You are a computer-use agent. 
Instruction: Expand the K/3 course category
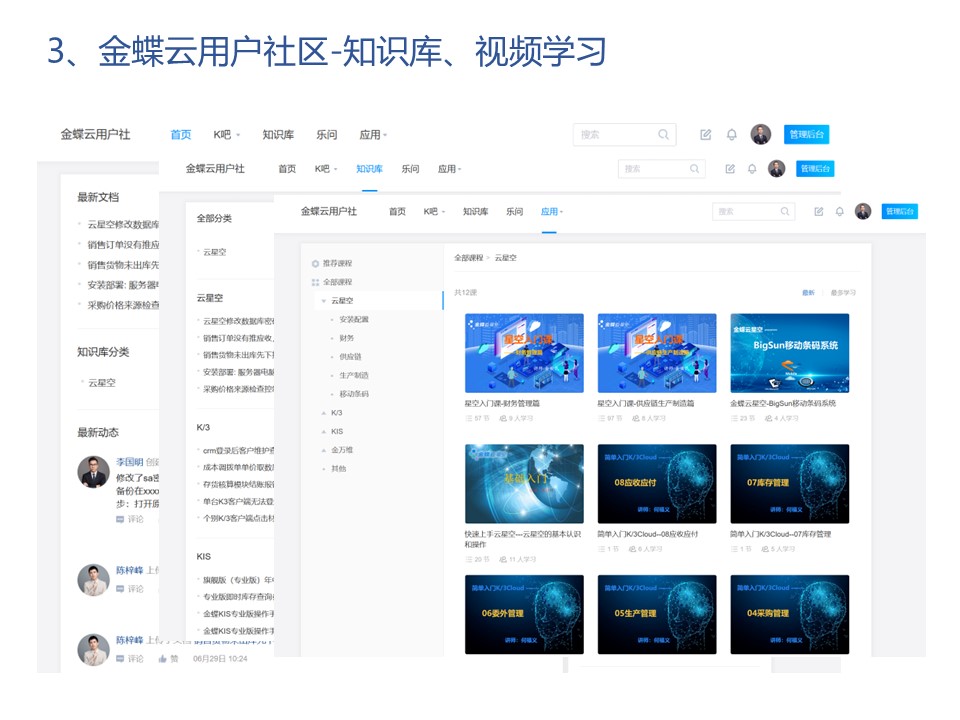324,413
